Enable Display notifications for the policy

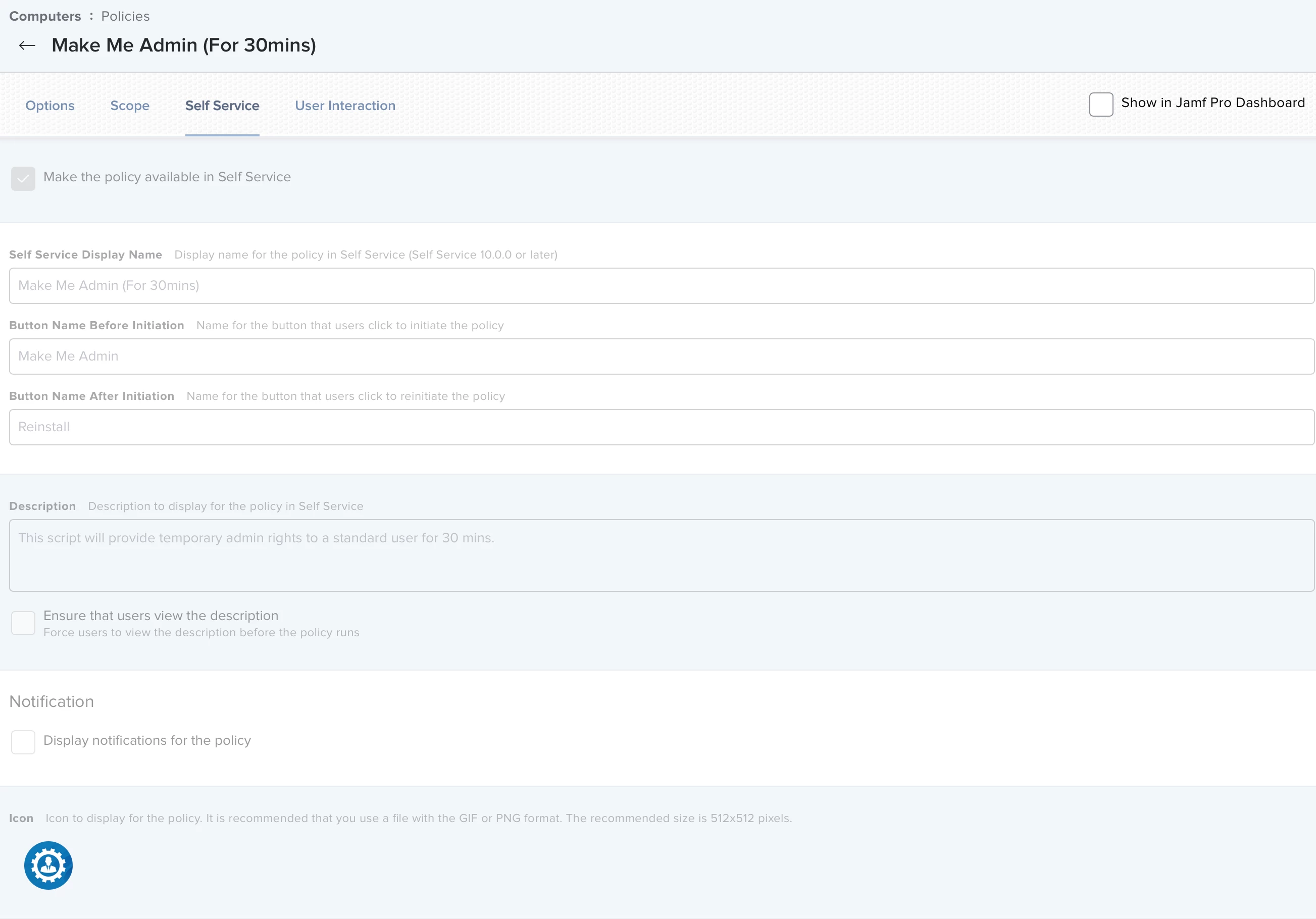(x=23, y=742)
